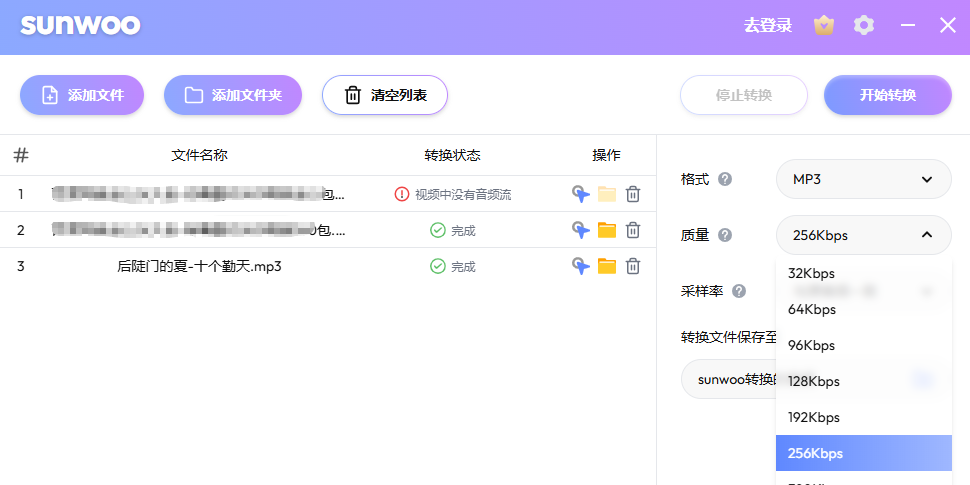Open the MP3 format dropdown
The height and width of the screenshot is (485, 970).
coord(863,179)
